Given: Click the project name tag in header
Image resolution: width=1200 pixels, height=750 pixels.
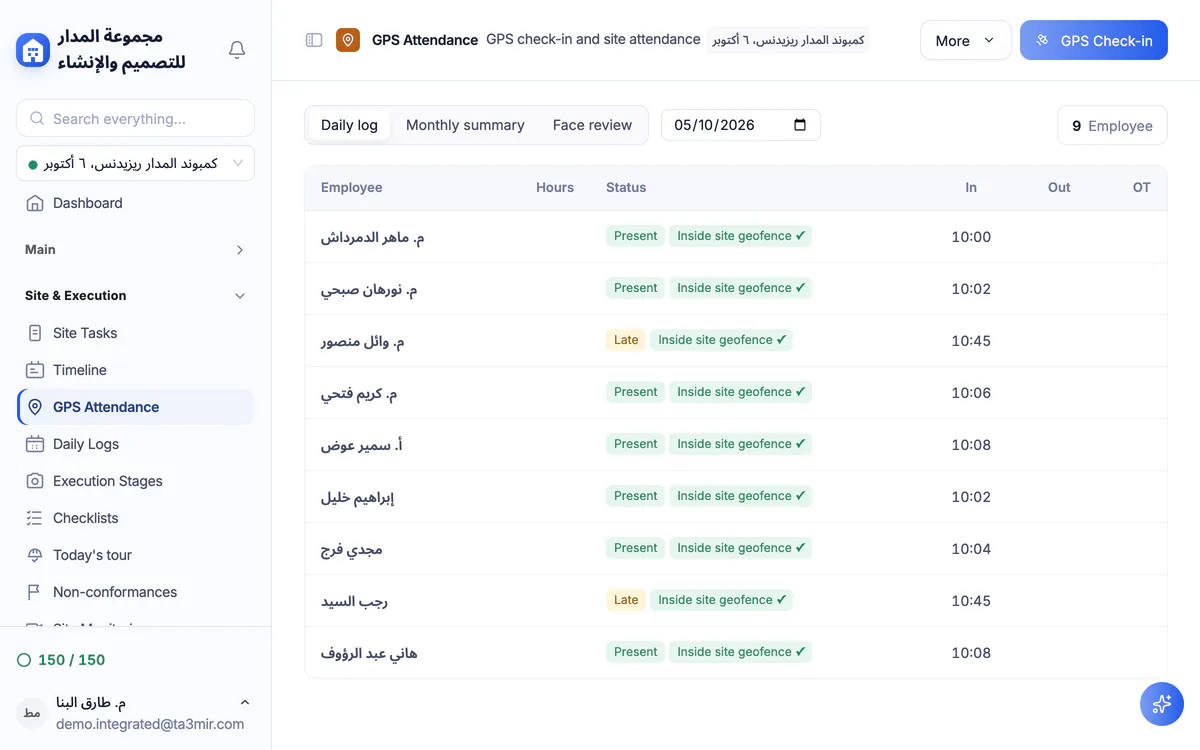Looking at the screenshot, I should pos(788,40).
